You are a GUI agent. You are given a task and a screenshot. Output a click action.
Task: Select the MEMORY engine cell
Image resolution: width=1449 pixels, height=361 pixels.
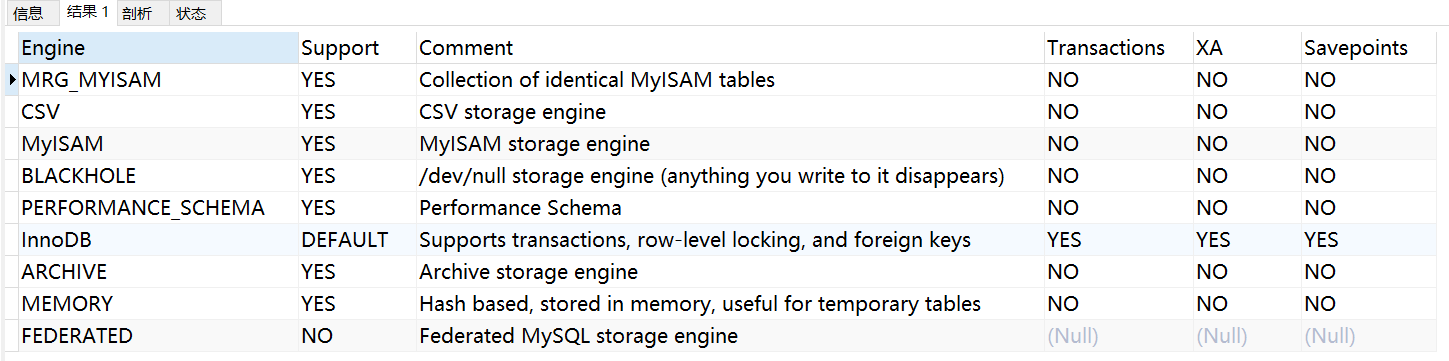coord(158,304)
